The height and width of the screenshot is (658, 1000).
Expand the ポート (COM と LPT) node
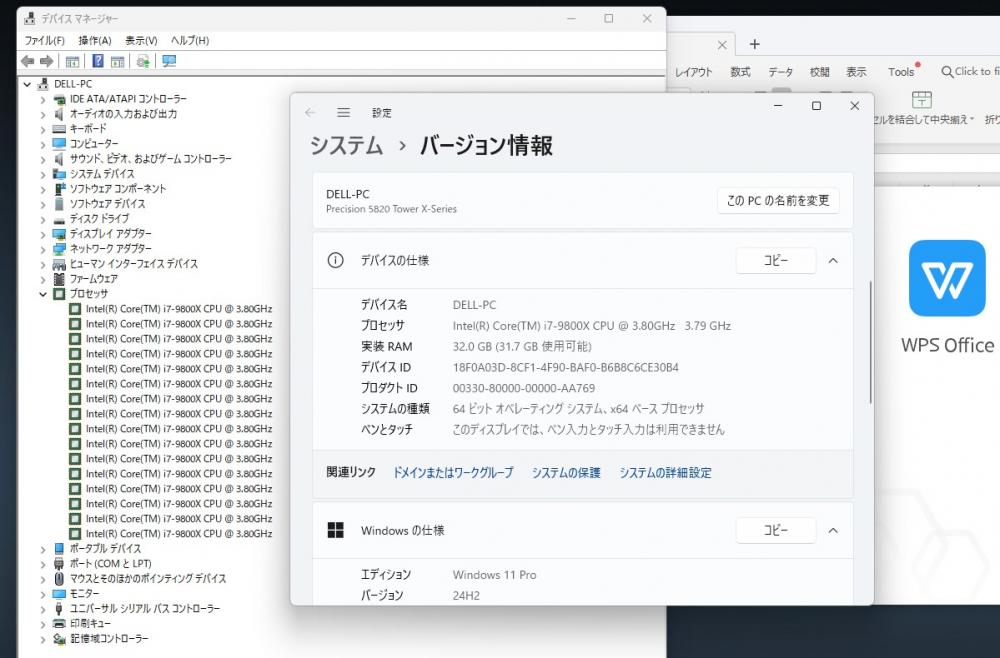click(x=43, y=564)
